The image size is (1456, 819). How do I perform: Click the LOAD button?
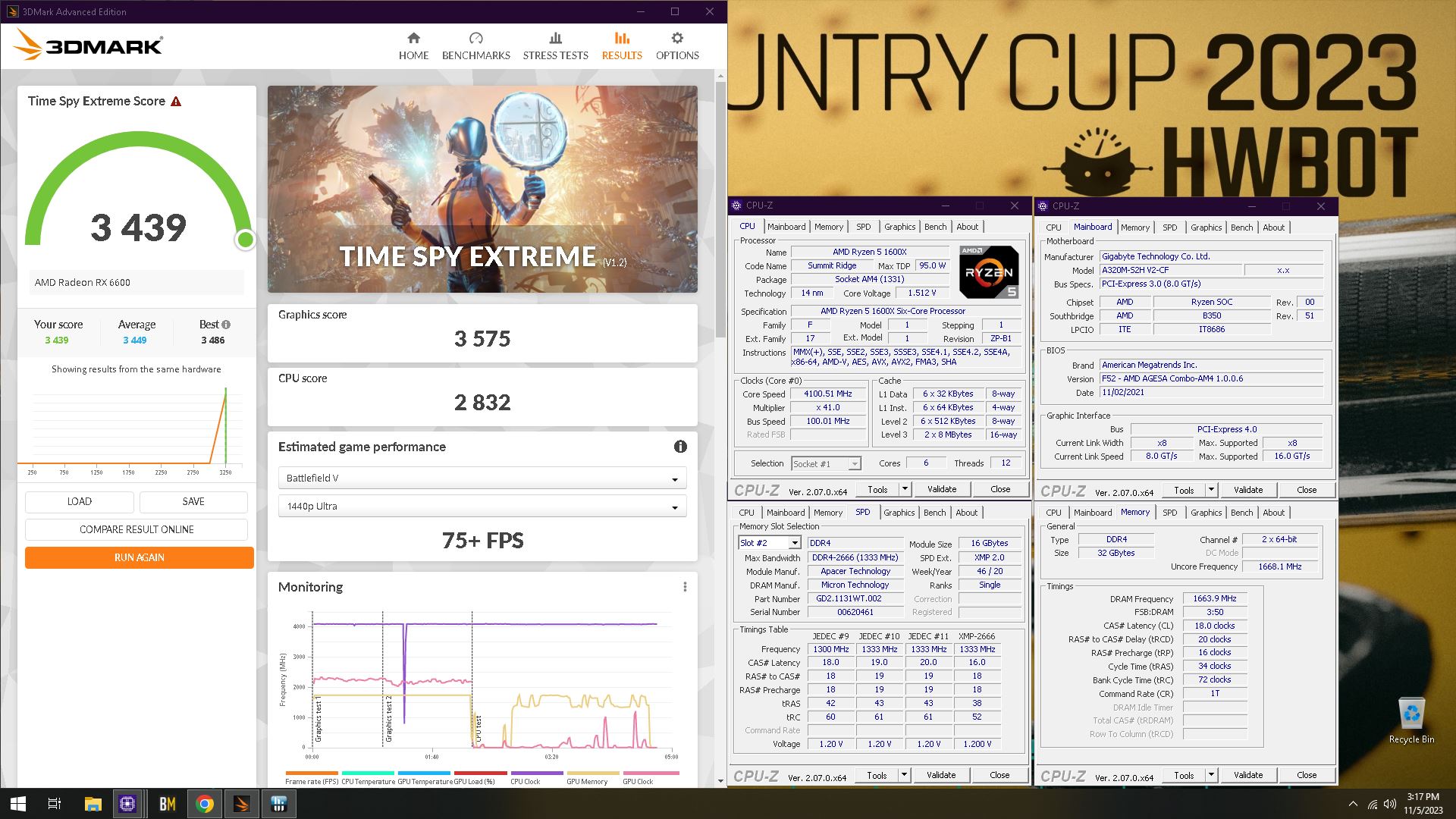point(80,501)
